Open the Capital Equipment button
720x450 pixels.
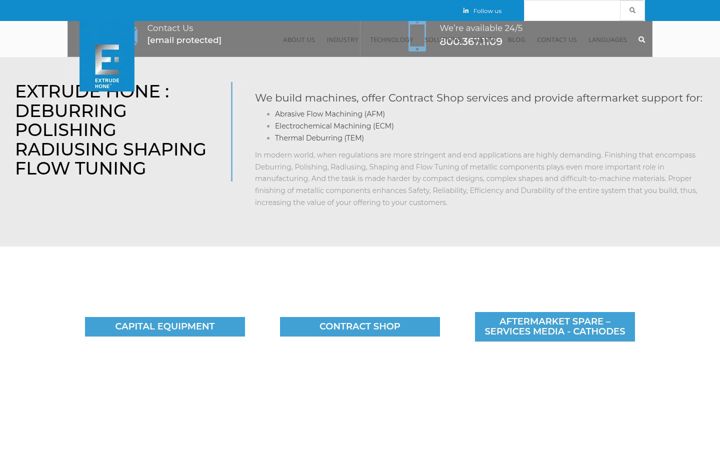click(165, 326)
